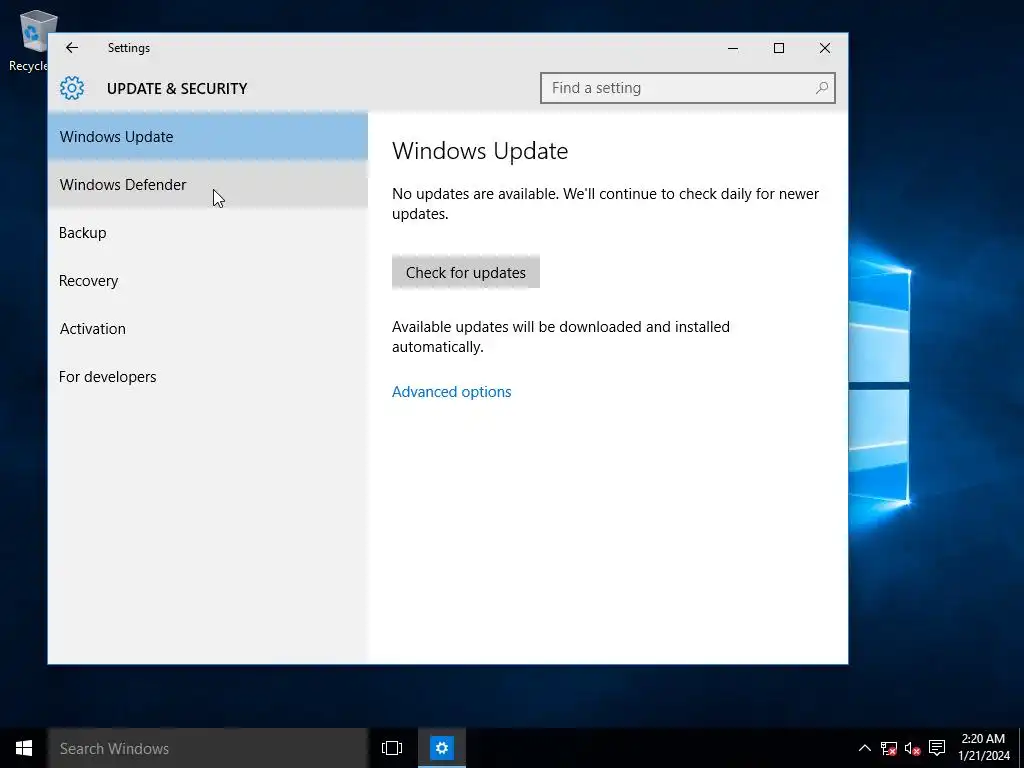Go to the Activation section
This screenshot has width=1024, height=768.
click(208, 328)
